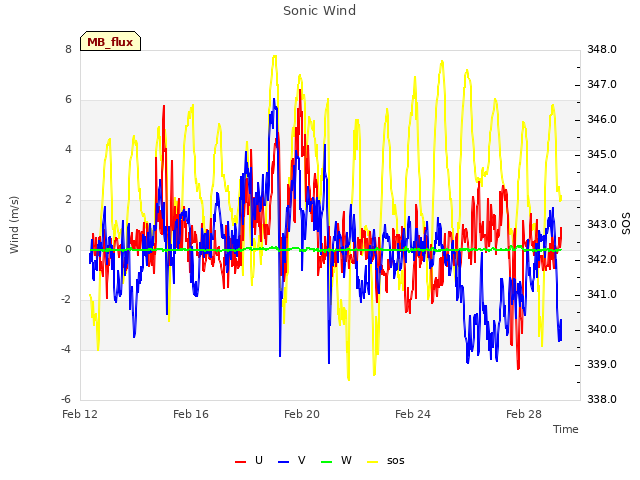The height and width of the screenshot is (480, 640).
Task: Click the 342.0 value on SOS axis
Action: tap(602, 260)
